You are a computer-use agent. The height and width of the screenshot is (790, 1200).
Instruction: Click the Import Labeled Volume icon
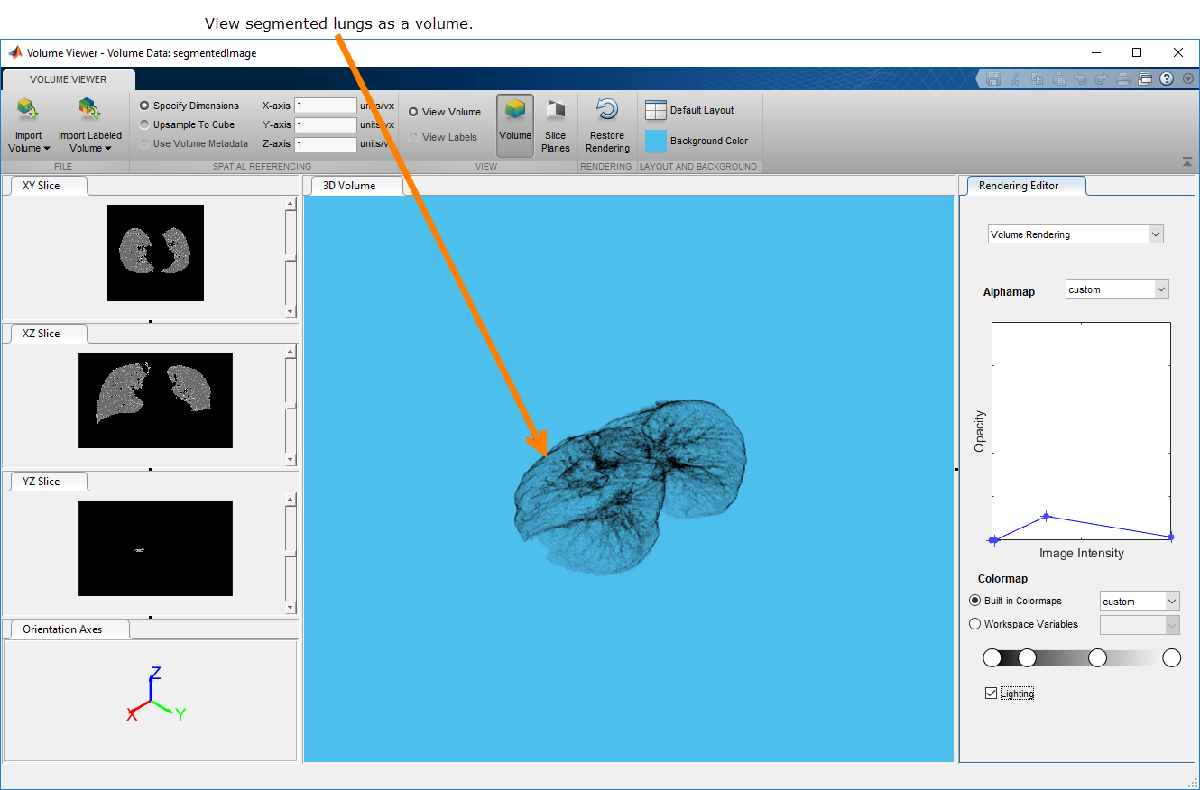click(x=90, y=110)
